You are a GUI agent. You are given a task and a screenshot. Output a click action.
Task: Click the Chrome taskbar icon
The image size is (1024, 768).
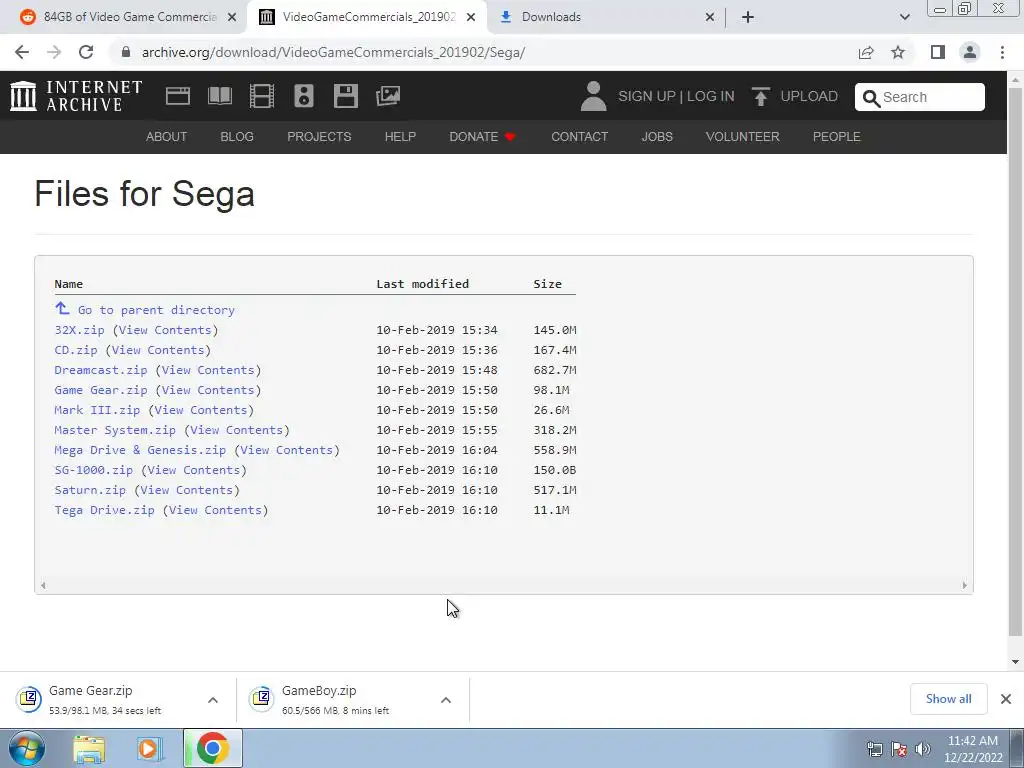coord(212,748)
